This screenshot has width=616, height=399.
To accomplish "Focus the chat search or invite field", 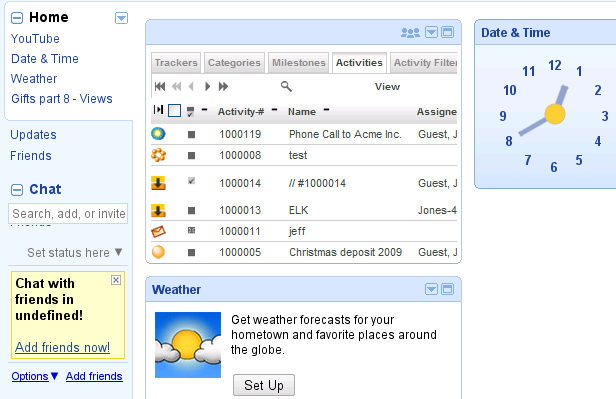I will tap(68, 214).
